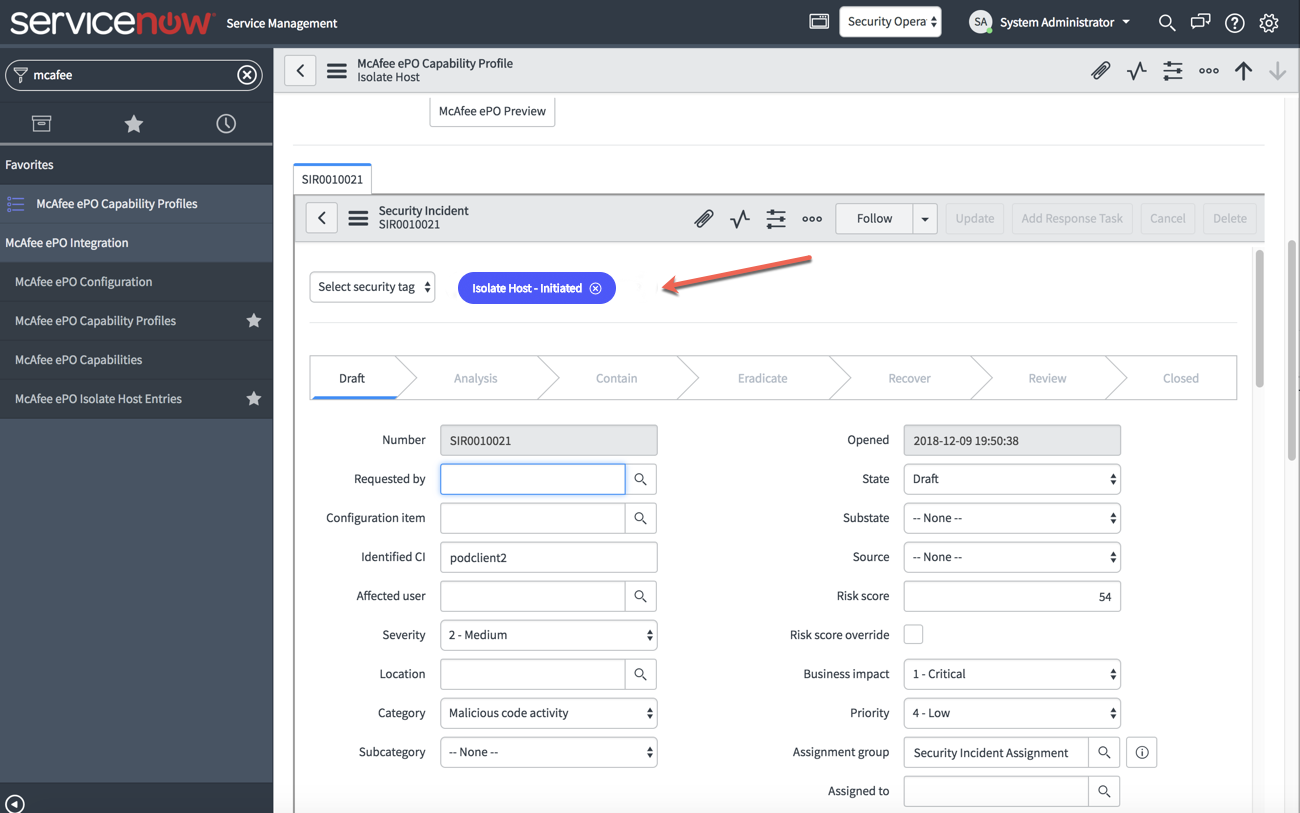The height and width of the screenshot is (813, 1300).
Task: Open Select security tag dropdown
Action: [x=372, y=287]
